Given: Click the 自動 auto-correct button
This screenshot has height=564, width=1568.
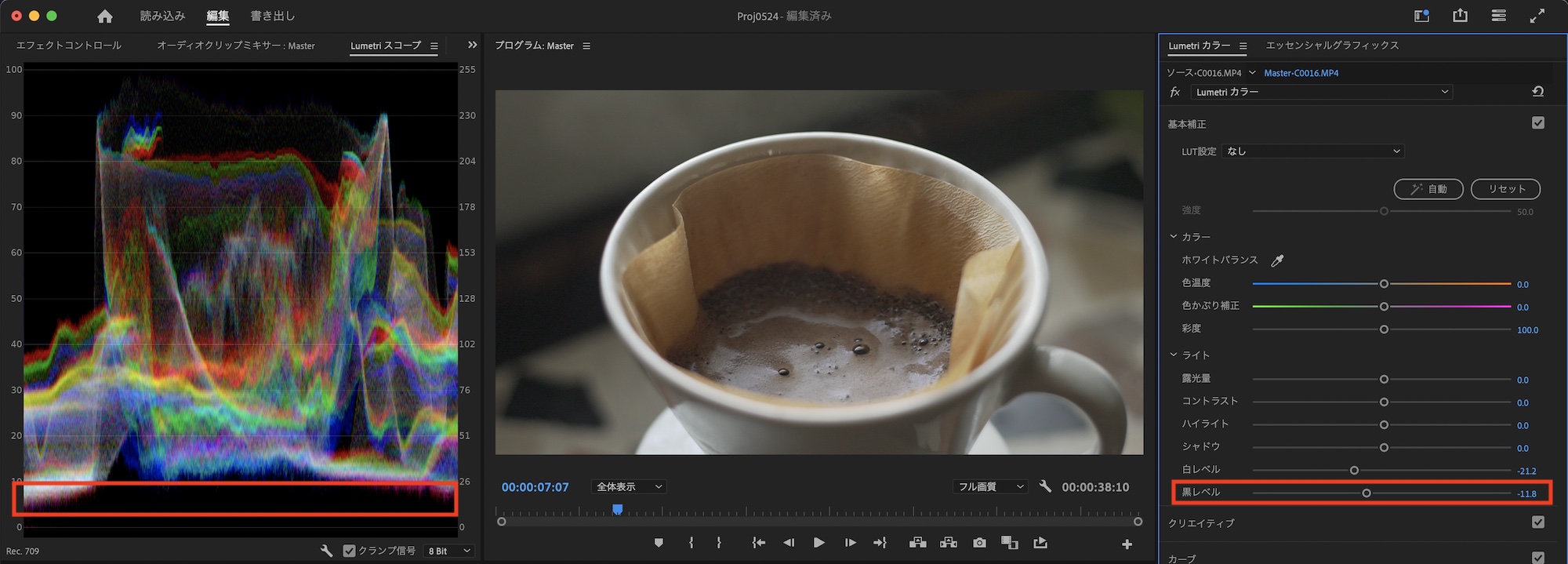Looking at the screenshot, I should tap(1428, 189).
